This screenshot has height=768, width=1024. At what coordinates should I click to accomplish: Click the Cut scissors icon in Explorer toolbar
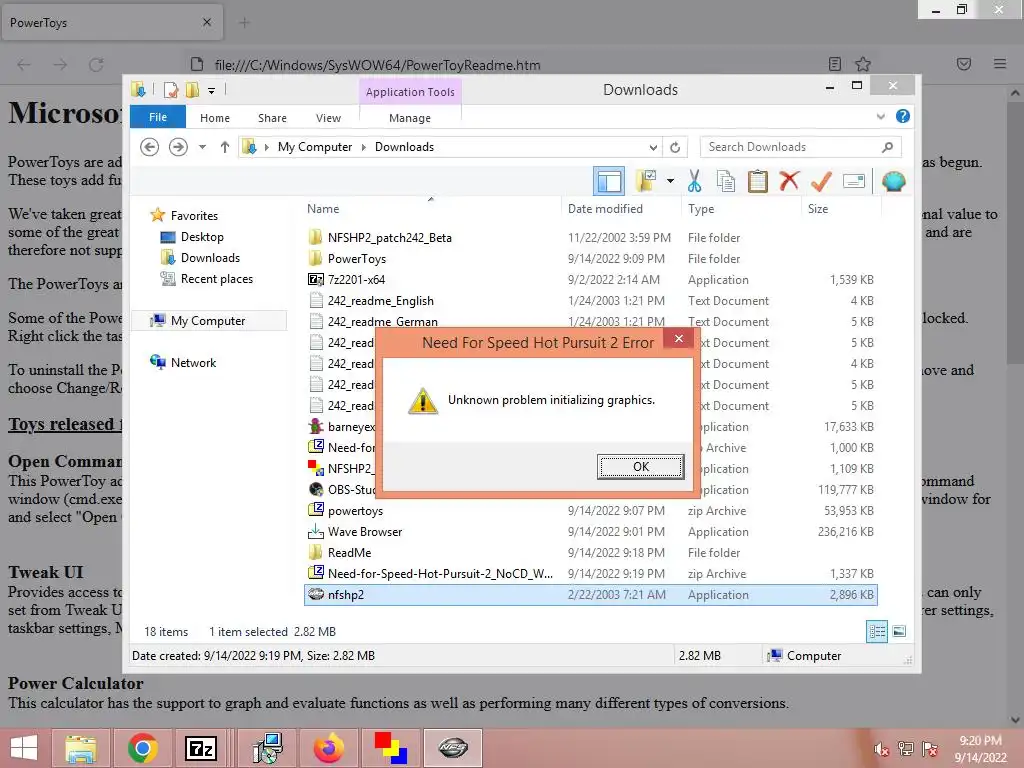click(694, 181)
